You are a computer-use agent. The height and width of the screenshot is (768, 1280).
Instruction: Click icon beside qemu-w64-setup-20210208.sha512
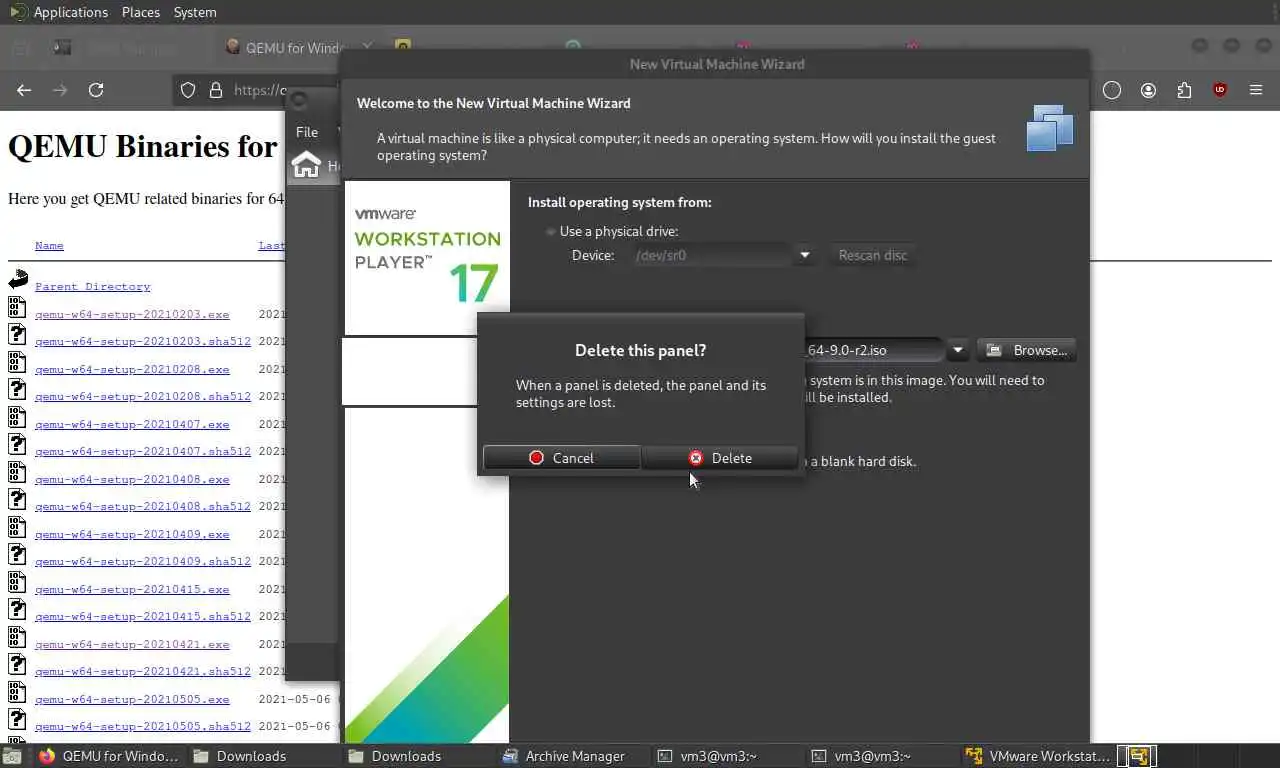pos(17,389)
